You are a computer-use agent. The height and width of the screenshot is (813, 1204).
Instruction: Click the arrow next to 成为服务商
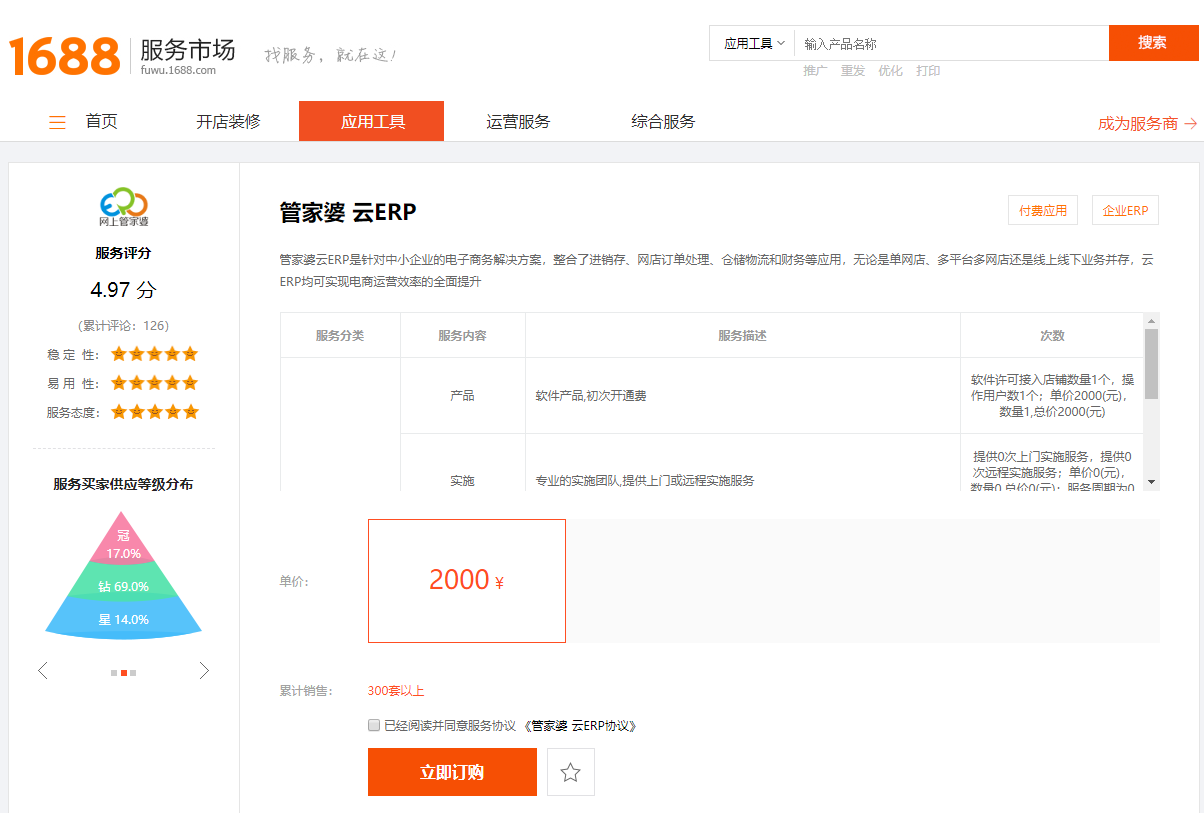tap(1190, 123)
